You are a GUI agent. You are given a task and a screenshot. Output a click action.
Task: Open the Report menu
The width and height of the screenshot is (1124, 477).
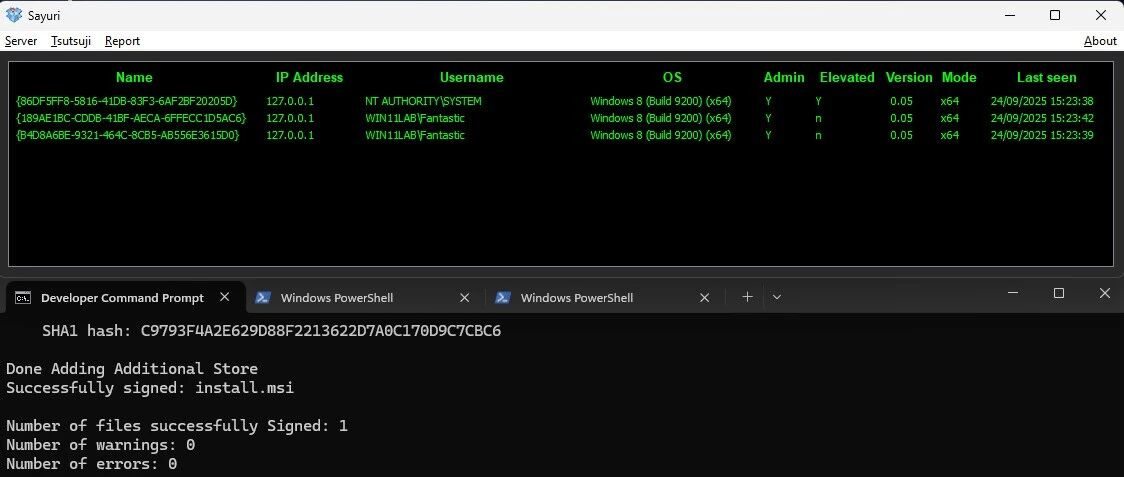pyautogui.click(x=122, y=41)
